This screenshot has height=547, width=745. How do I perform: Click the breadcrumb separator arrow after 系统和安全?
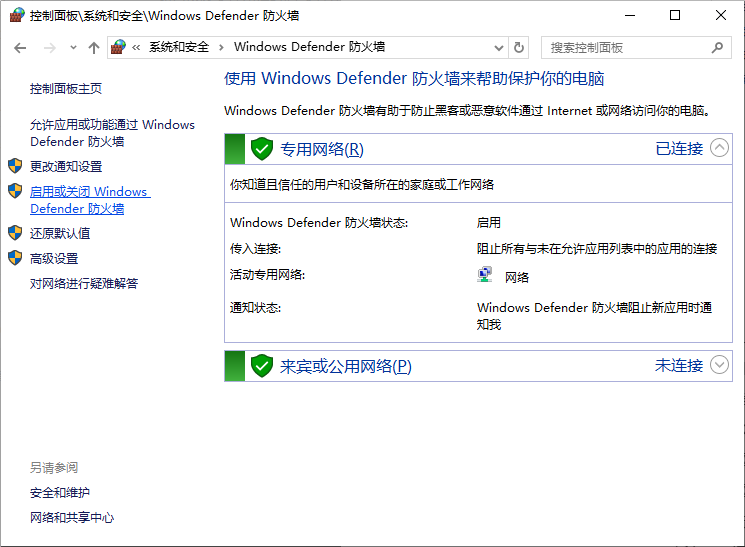pyautogui.click(x=221, y=48)
